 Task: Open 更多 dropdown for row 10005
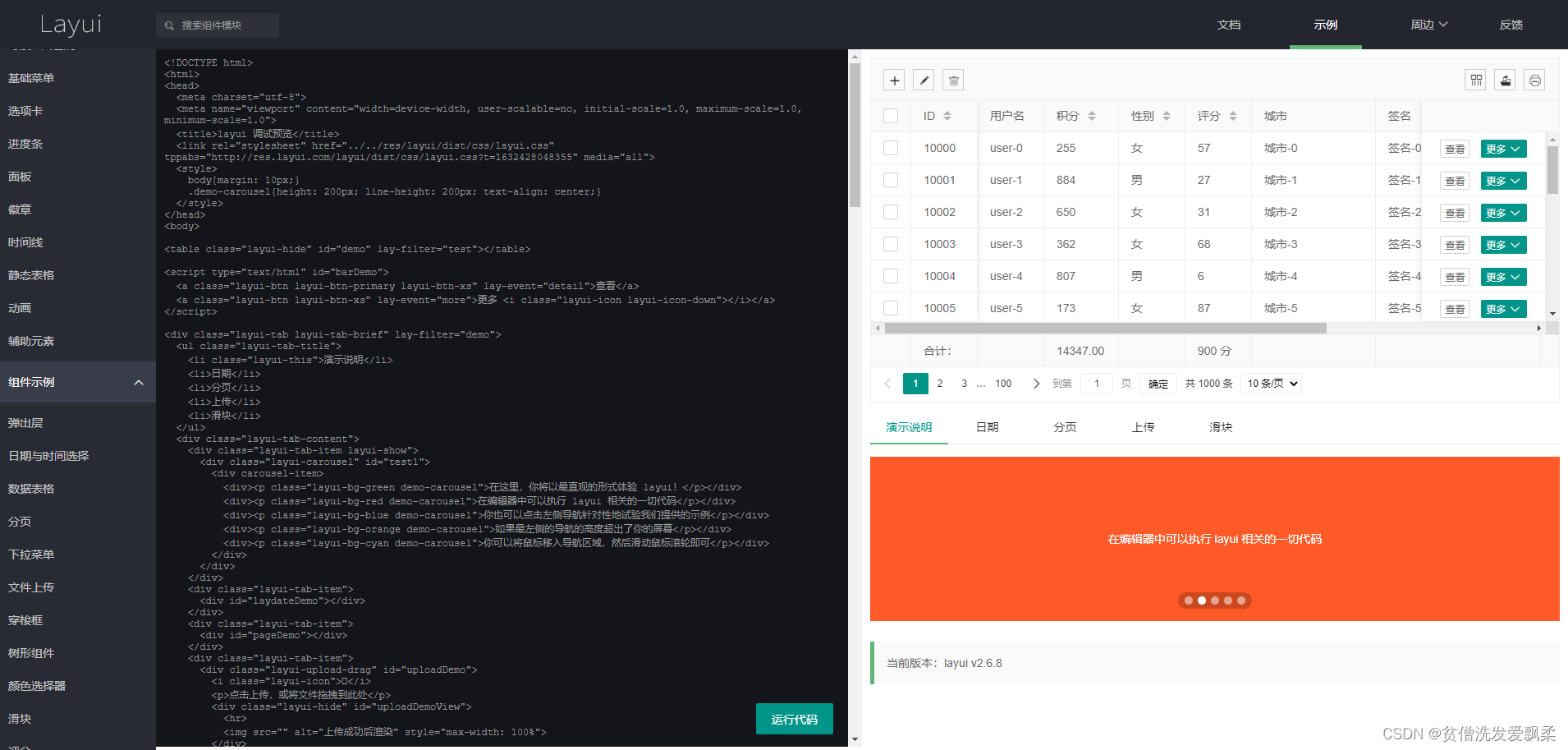pyautogui.click(x=1503, y=309)
